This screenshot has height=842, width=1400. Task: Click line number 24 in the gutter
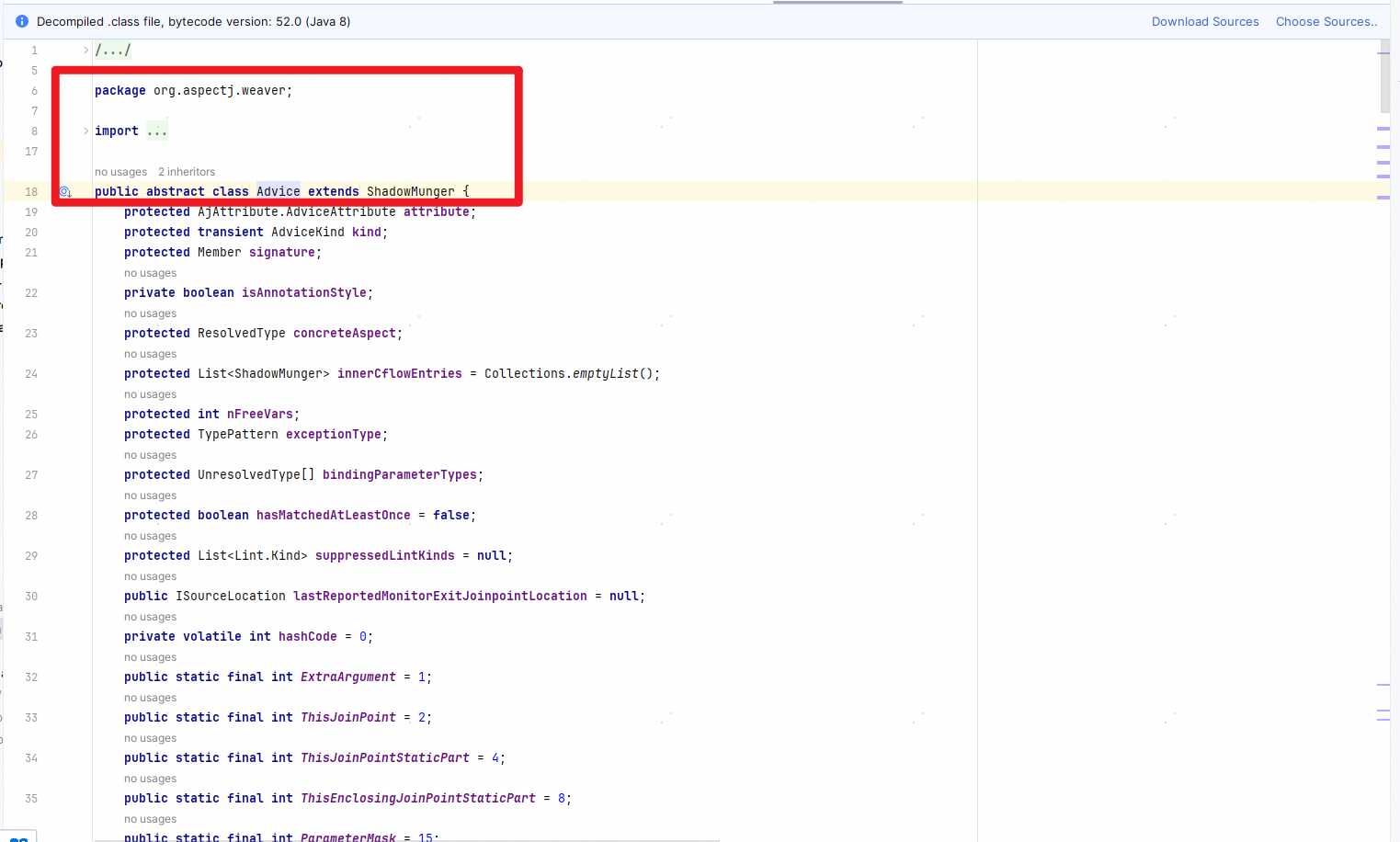31,374
